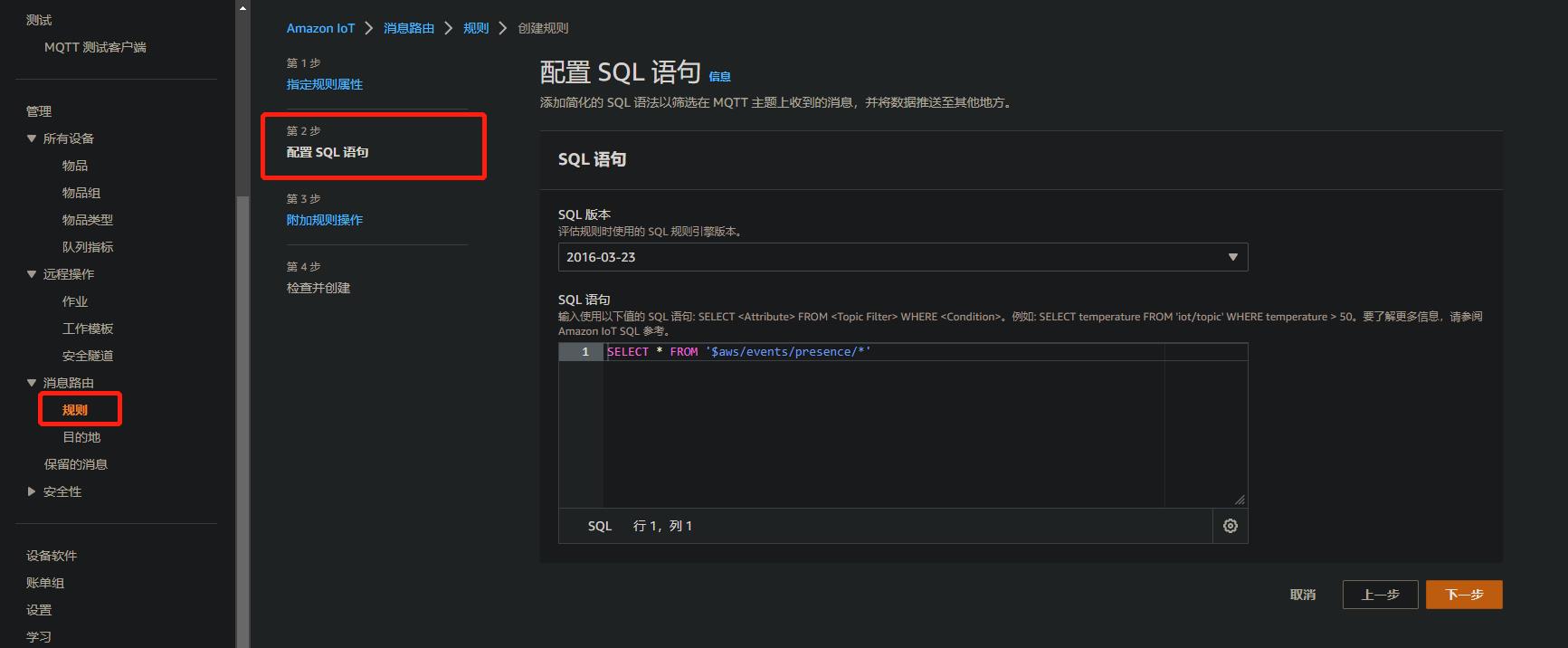Open 物品类型 in the sidebar
This screenshot has height=648, width=1568.
[88, 220]
